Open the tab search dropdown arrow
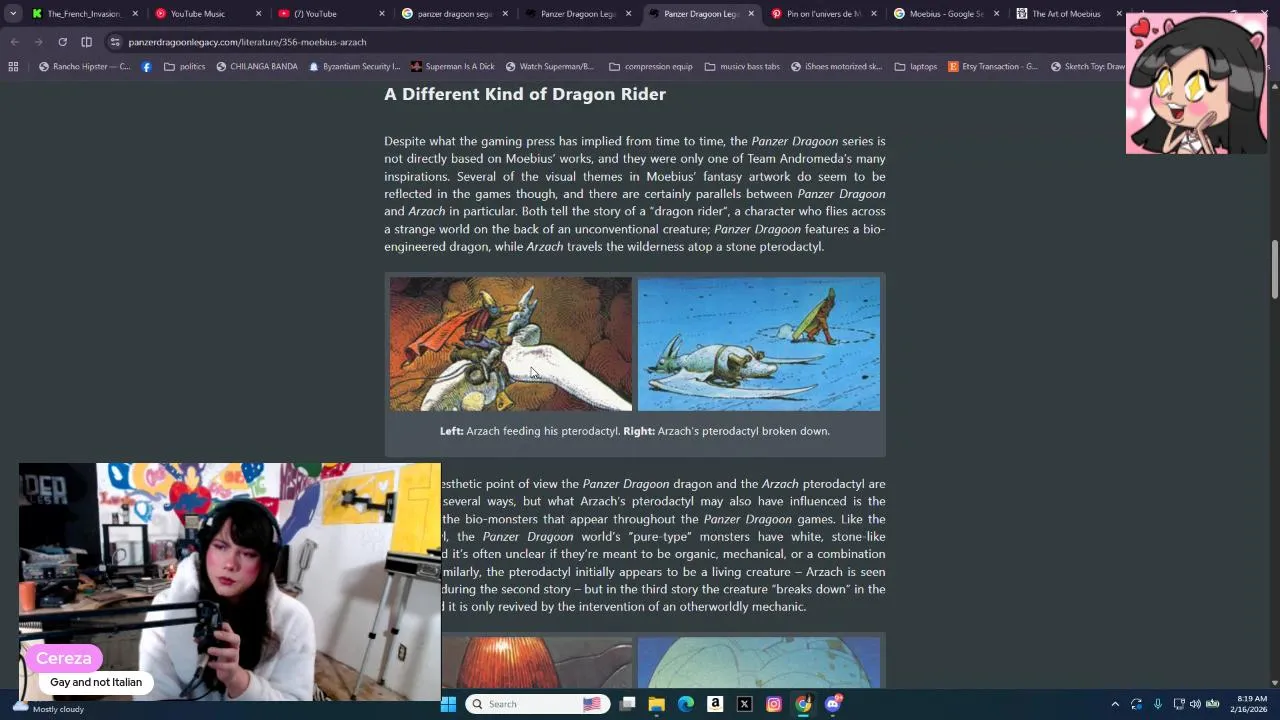 pyautogui.click(x=12, y=14)
